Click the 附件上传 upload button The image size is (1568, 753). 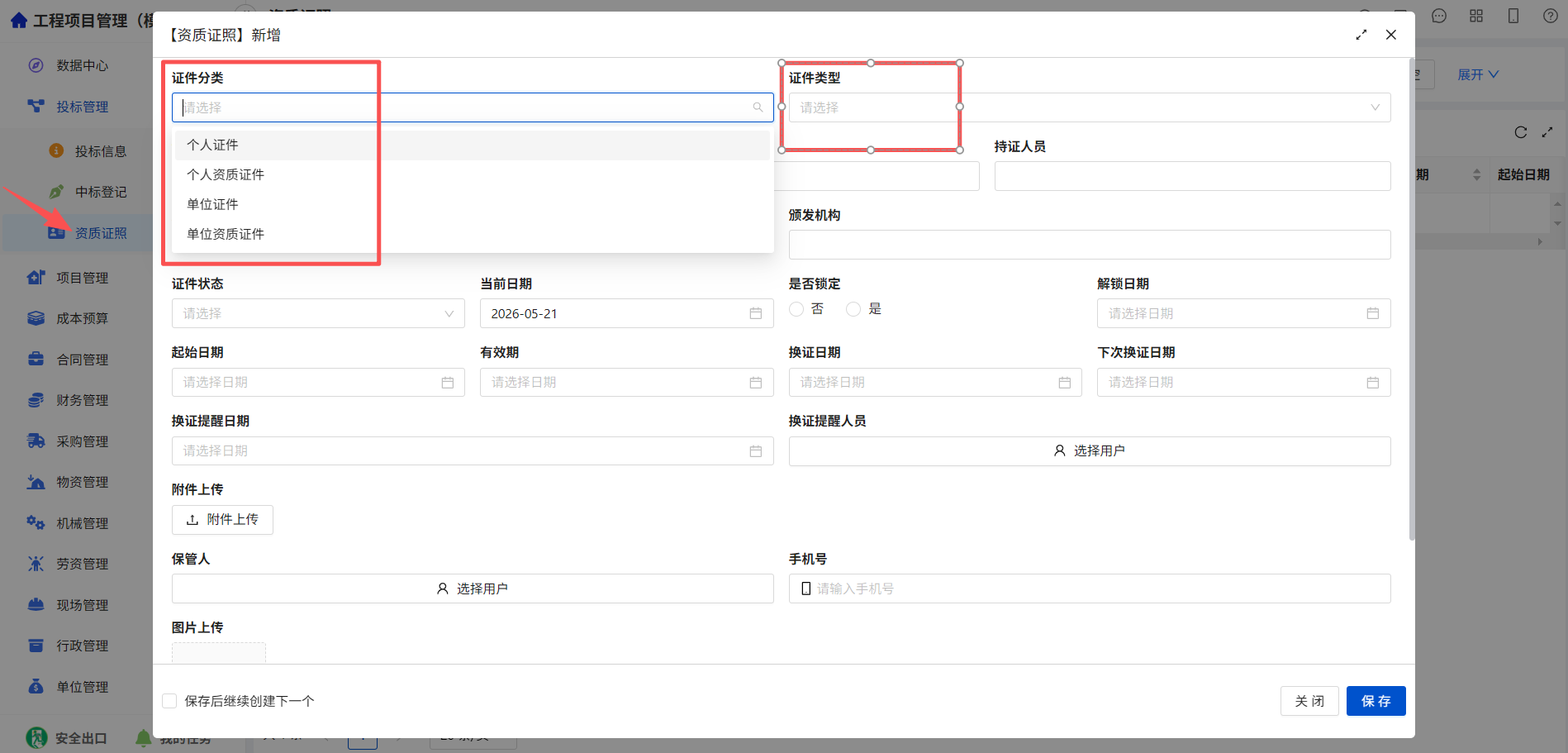point(222,520)
